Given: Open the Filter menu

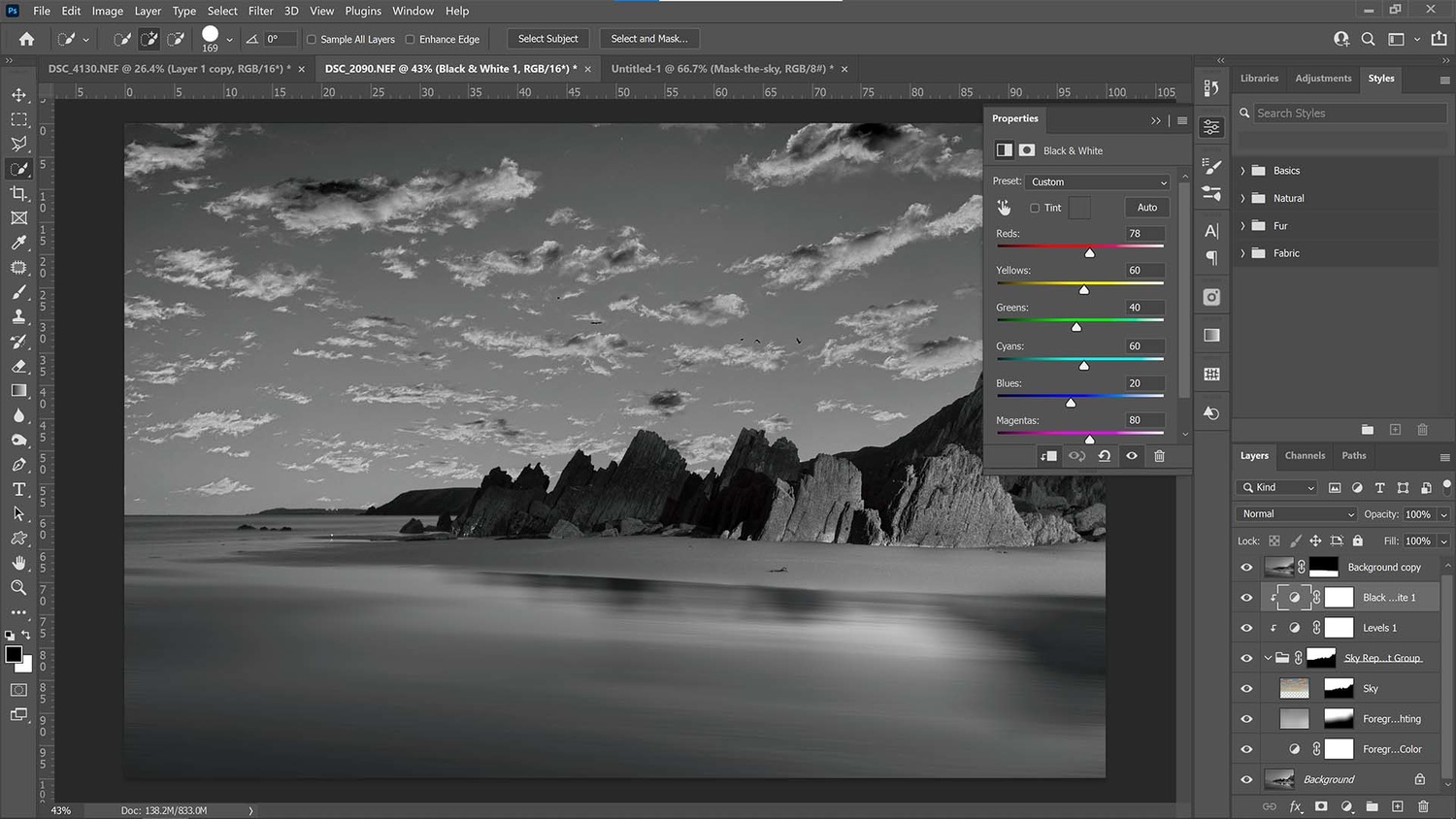Looking at the screenshot, I should [260, 11].
